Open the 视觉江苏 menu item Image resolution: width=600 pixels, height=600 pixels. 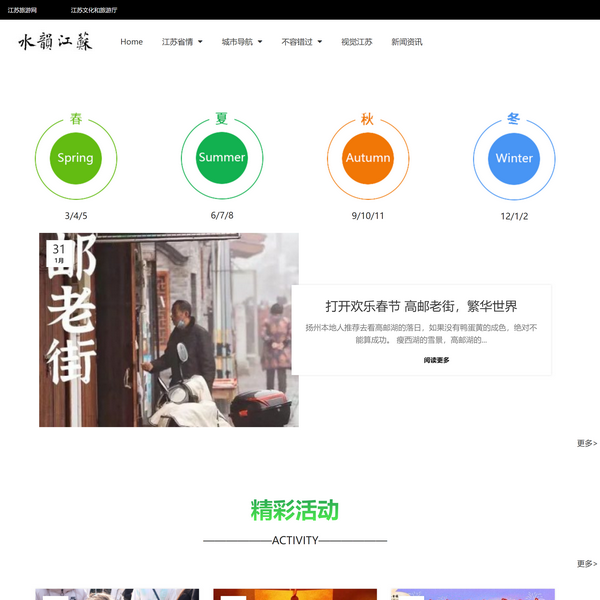point(356,42)
